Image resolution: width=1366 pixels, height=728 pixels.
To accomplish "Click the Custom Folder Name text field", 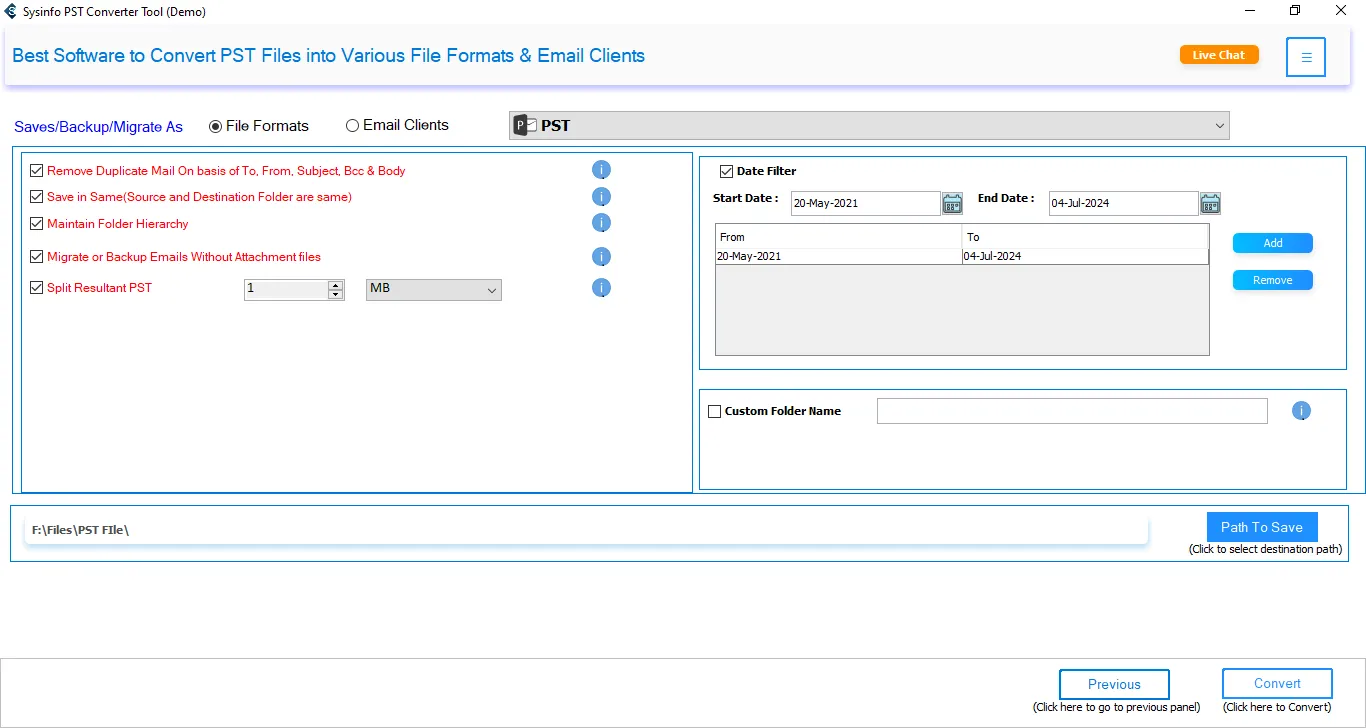I will point(1071,411).
